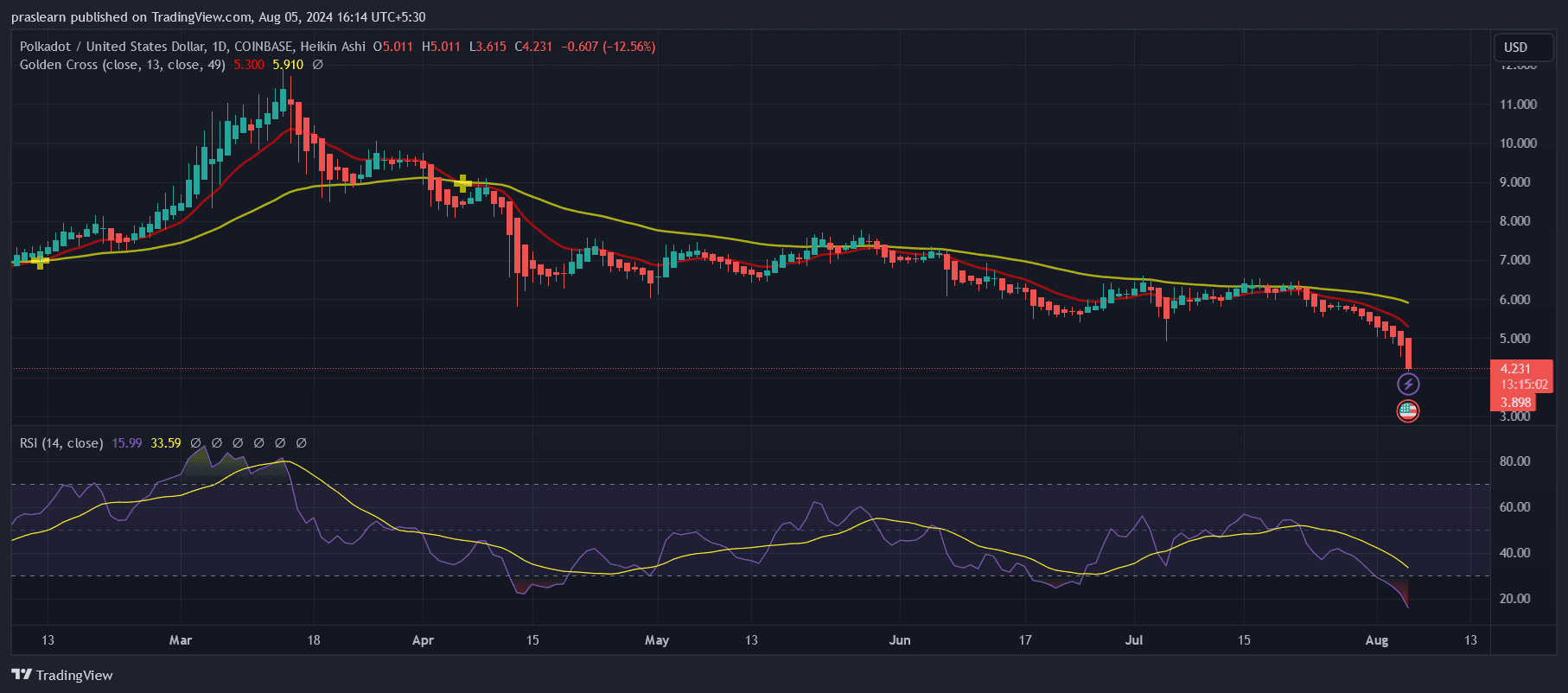This screenshot has width=1568, height=693.
Task: Click the 7.000 price axis label
Action: pyautogui.click(x=1514, y=260)
